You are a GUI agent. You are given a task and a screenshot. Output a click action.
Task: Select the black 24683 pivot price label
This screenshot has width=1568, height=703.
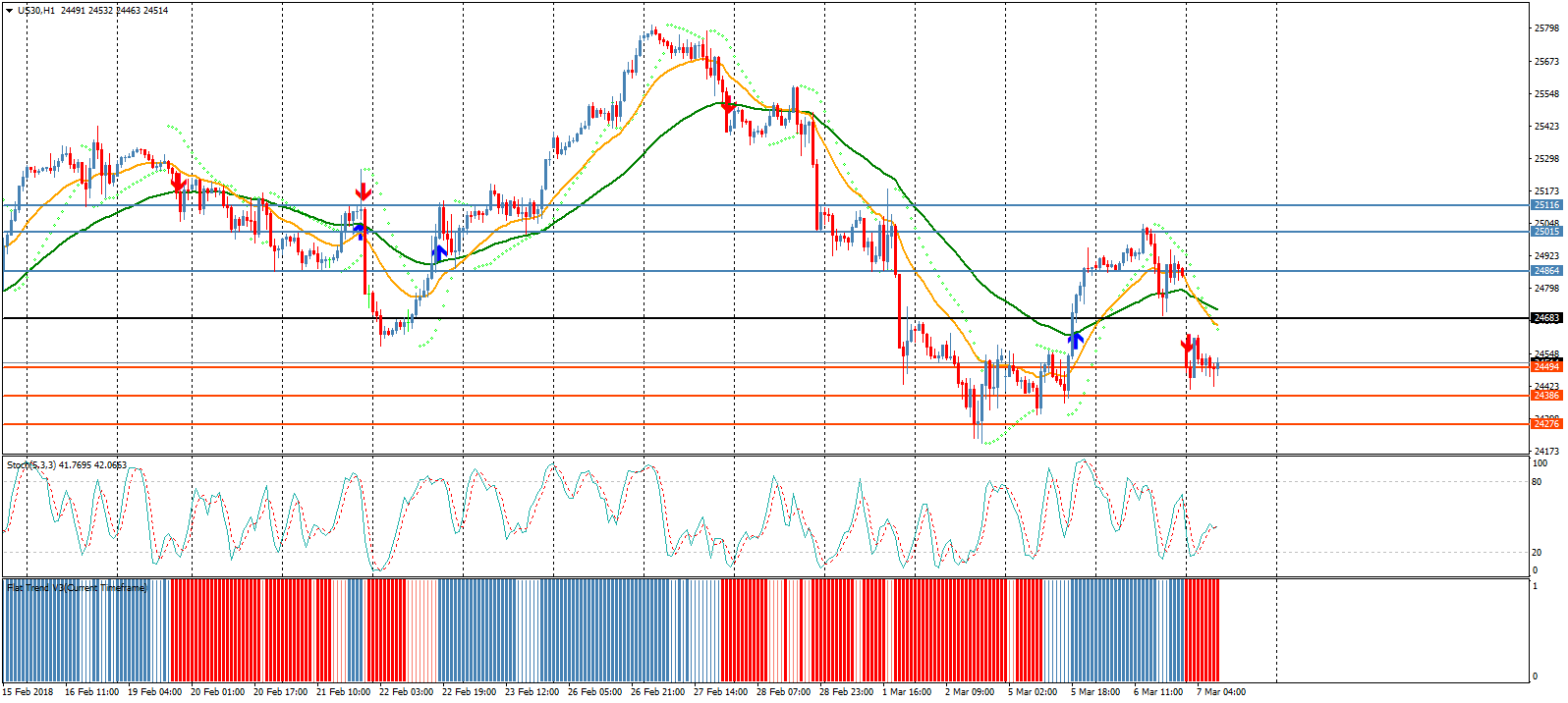point(1545,318)
